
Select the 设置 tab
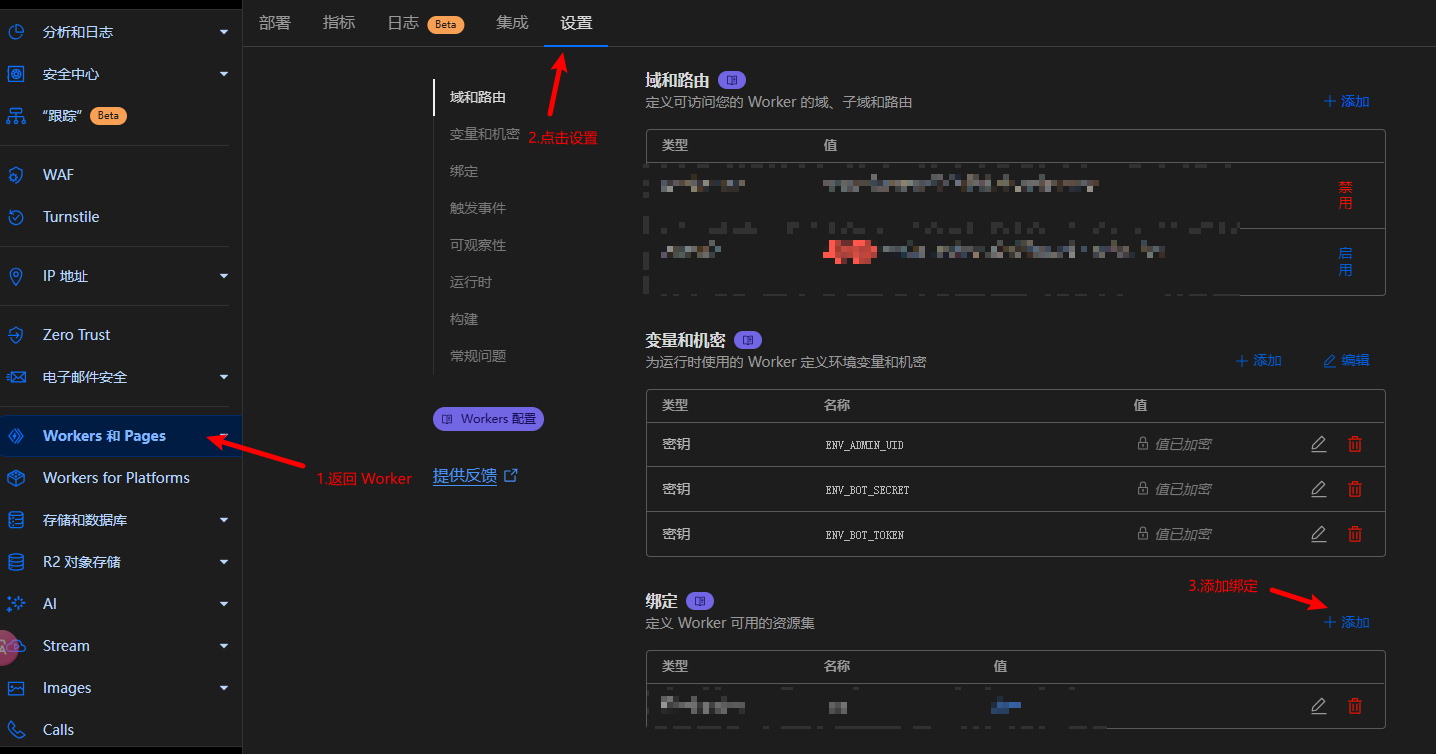point(576,23)
